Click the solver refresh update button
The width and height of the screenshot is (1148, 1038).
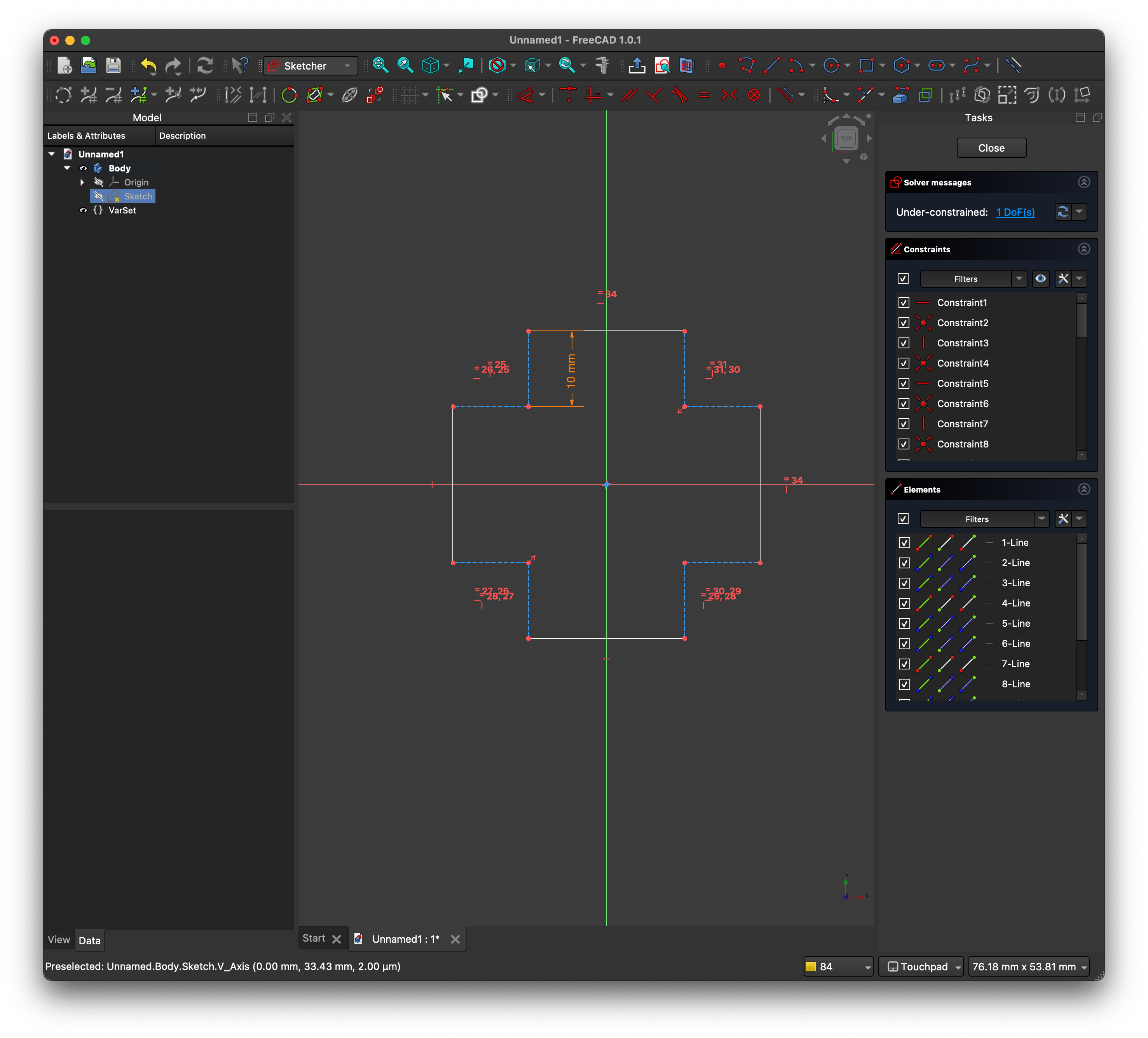click(x=1063, y=213)
